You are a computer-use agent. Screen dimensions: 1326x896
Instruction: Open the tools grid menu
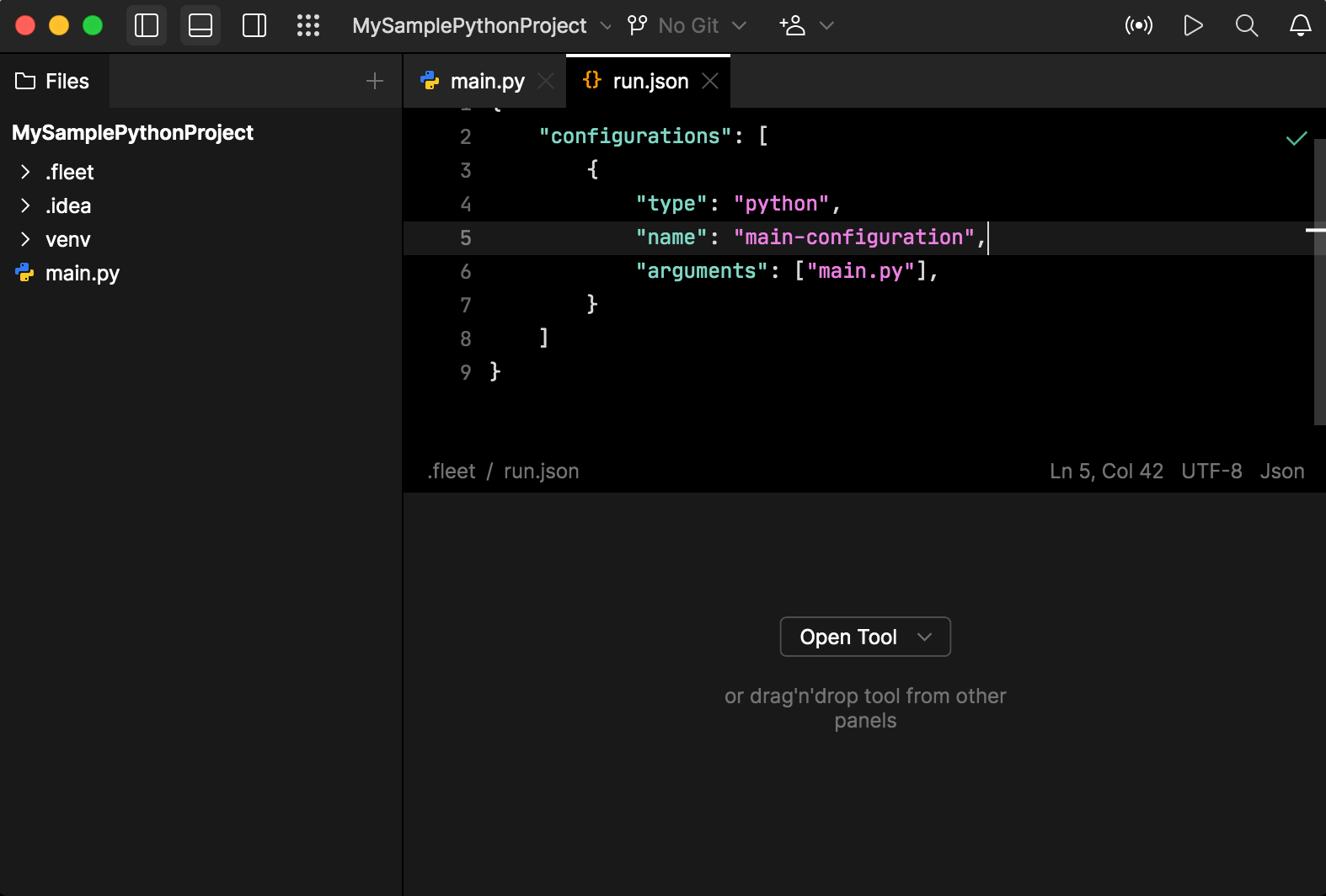[308, 25]
